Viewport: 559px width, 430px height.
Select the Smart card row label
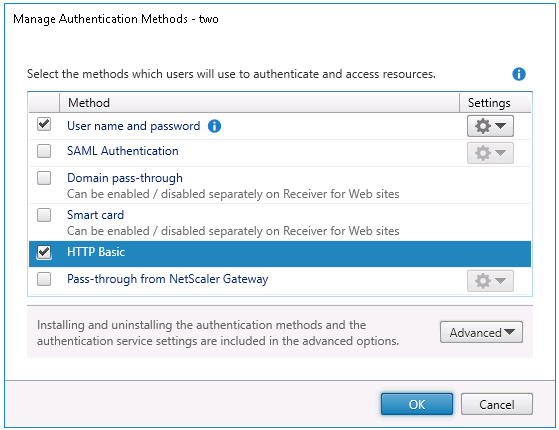coord(95,215)
